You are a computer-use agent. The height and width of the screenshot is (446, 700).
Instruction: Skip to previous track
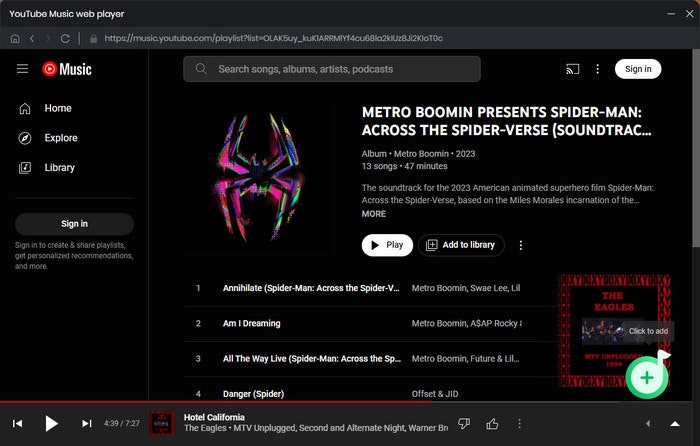point(17,423)
